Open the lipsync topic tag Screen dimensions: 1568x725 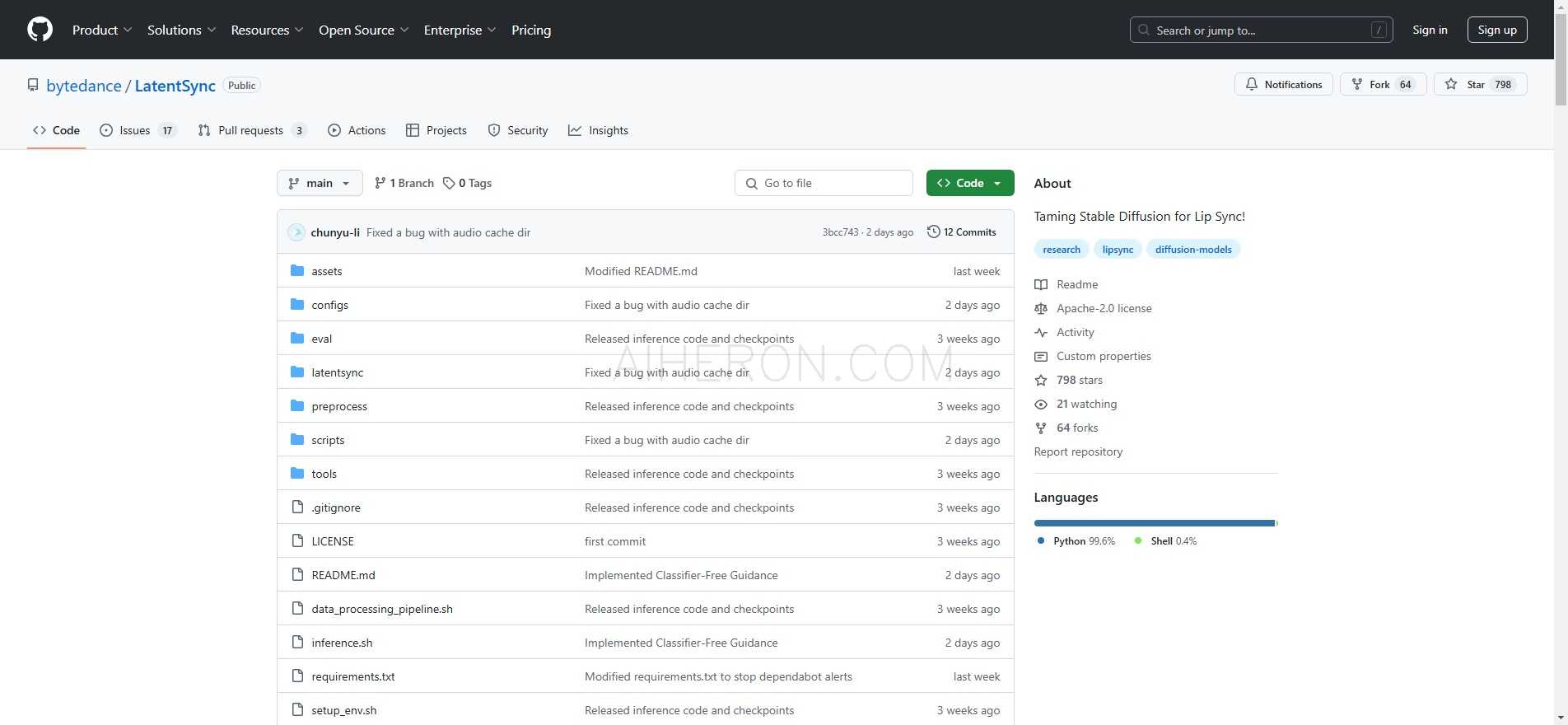click(x=1118, y=249)
